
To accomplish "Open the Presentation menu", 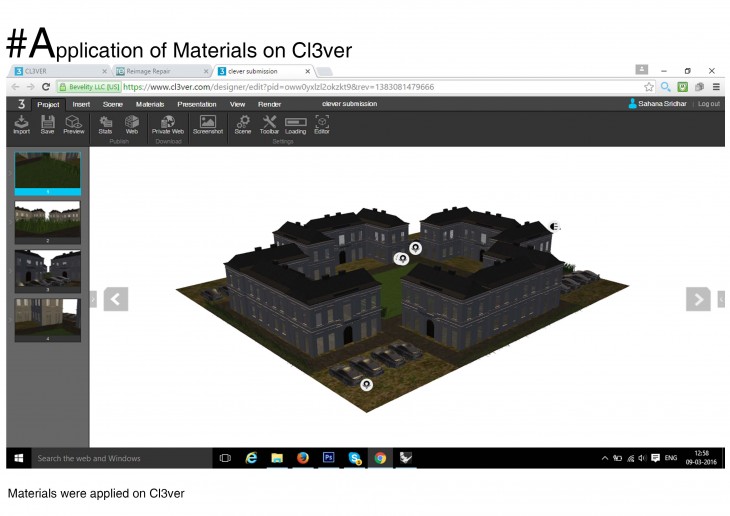I will pos(196,103).
